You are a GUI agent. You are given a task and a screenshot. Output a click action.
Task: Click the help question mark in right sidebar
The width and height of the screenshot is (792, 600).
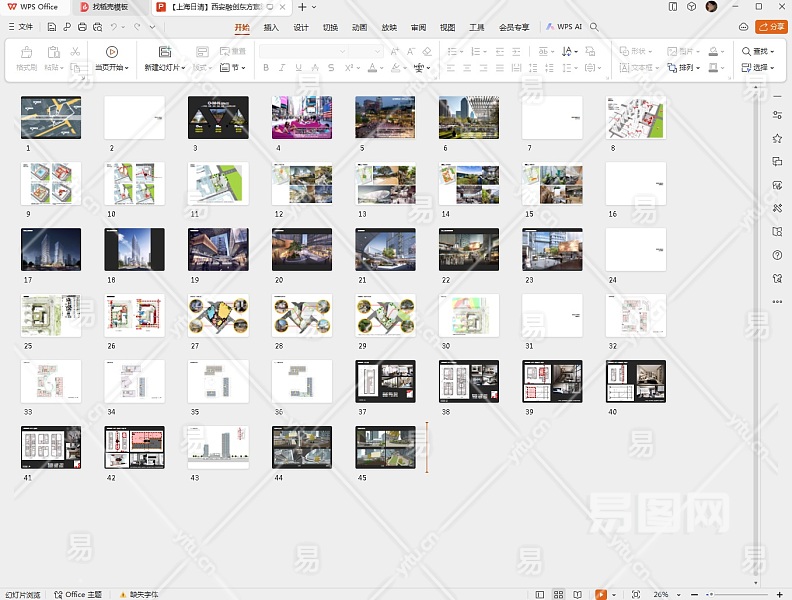click(777, 255)
